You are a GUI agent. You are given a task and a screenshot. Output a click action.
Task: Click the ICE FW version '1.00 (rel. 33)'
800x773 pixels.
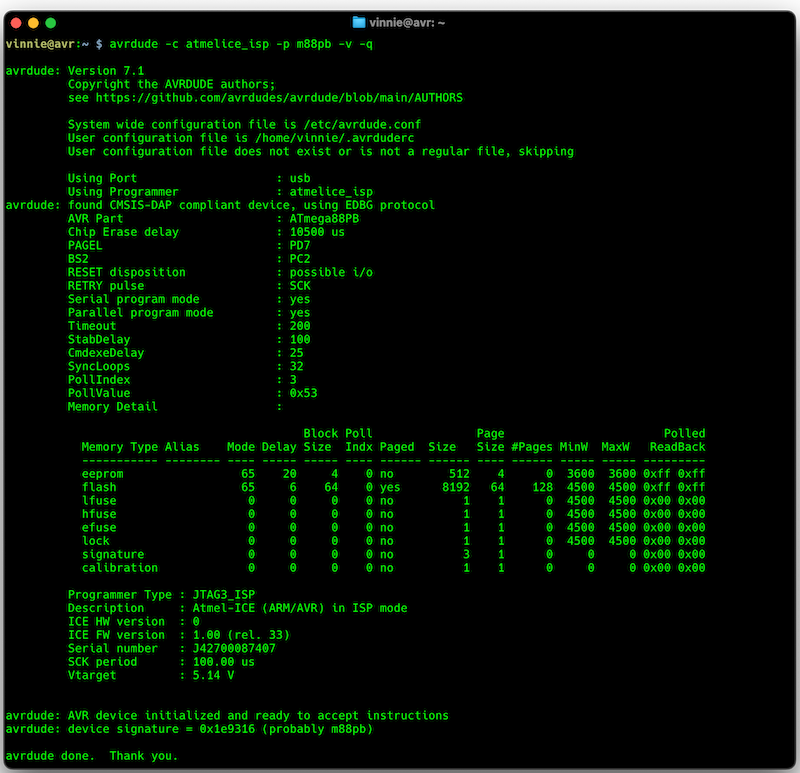[x=241, y=635]
